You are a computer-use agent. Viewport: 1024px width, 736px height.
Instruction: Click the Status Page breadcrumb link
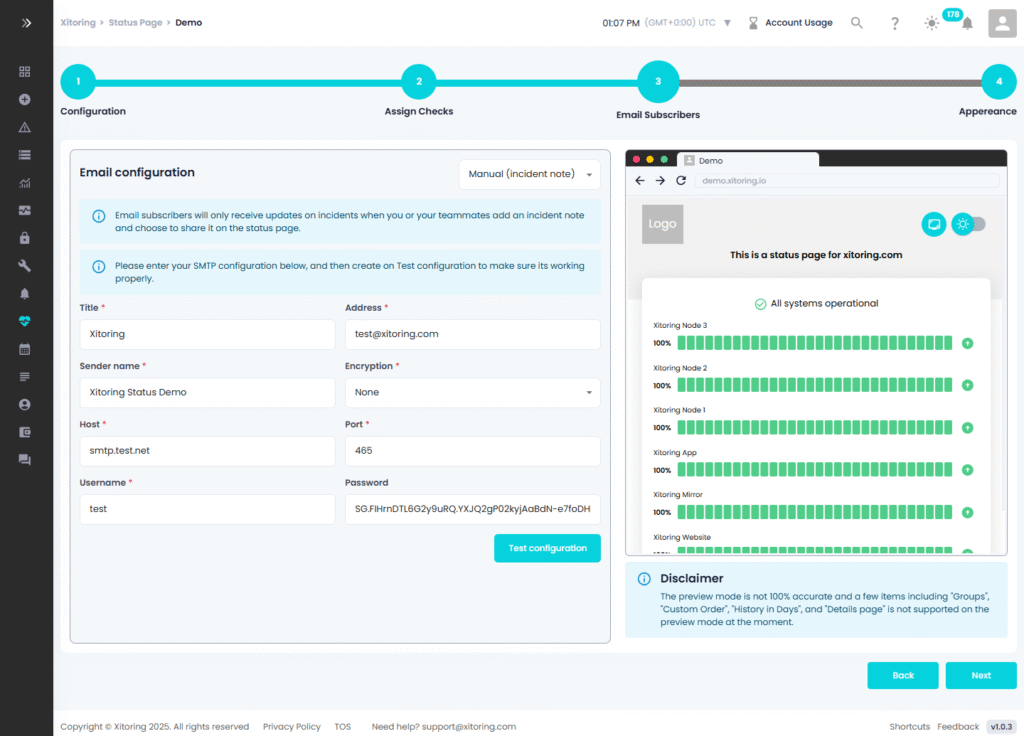pos(135,23)
